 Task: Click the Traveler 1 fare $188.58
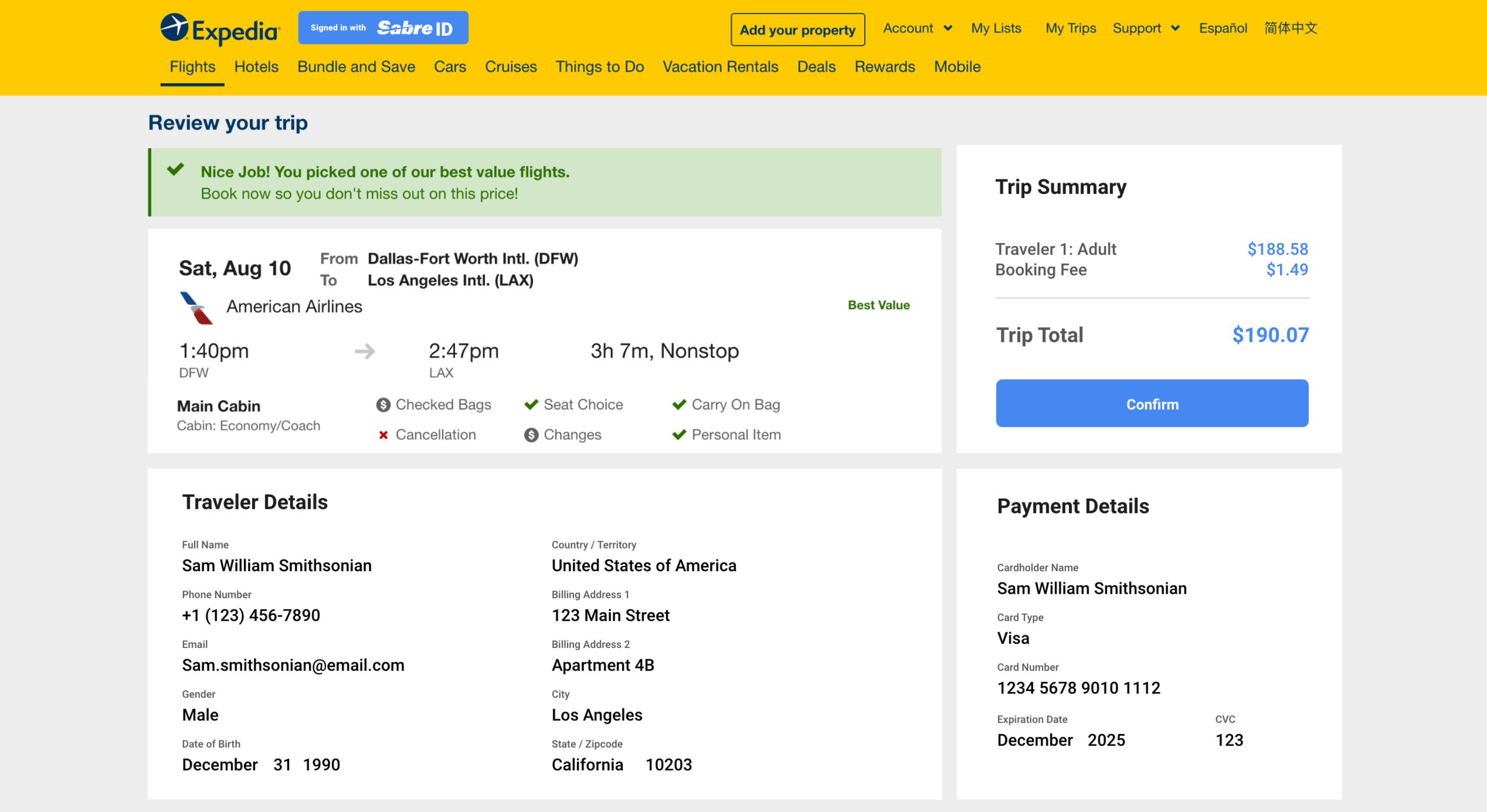tap(1278, 249)
